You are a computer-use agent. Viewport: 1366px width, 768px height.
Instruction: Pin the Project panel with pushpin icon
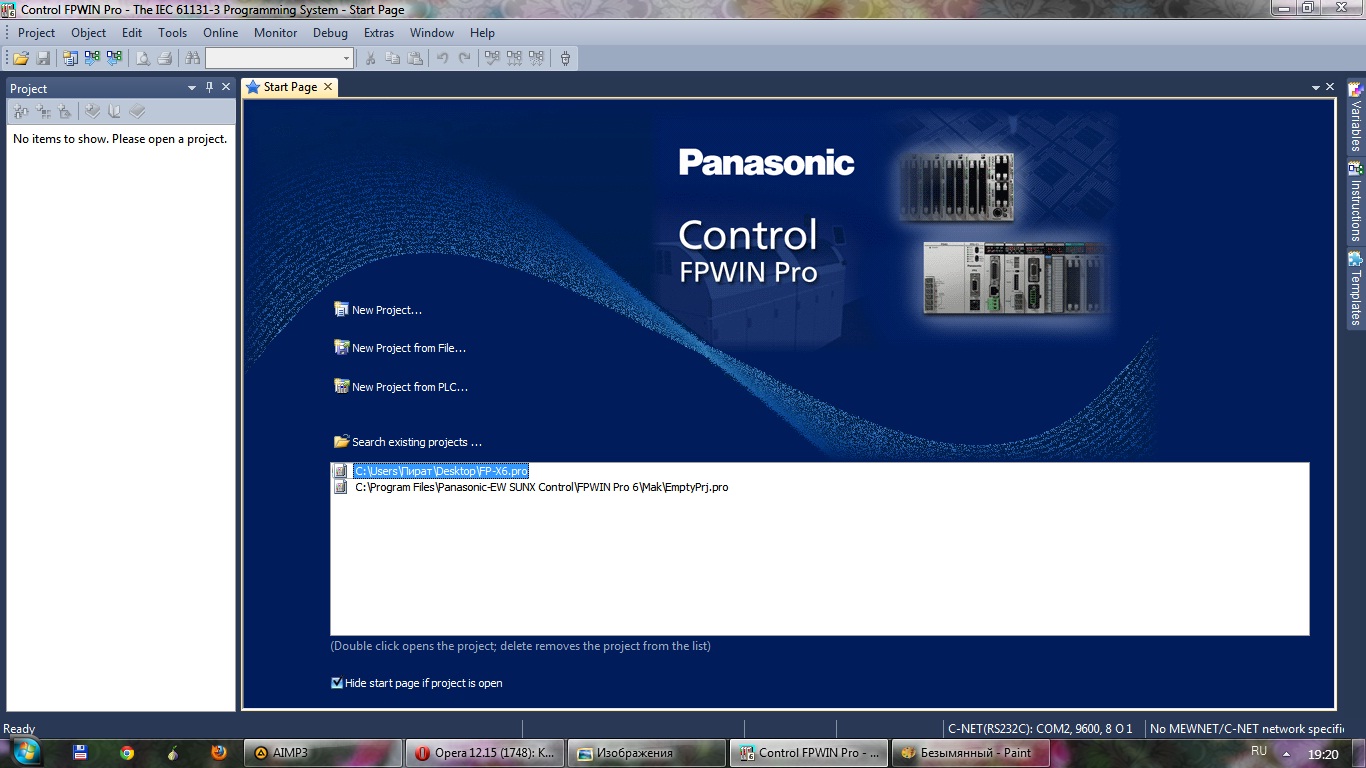coord(209,87)
